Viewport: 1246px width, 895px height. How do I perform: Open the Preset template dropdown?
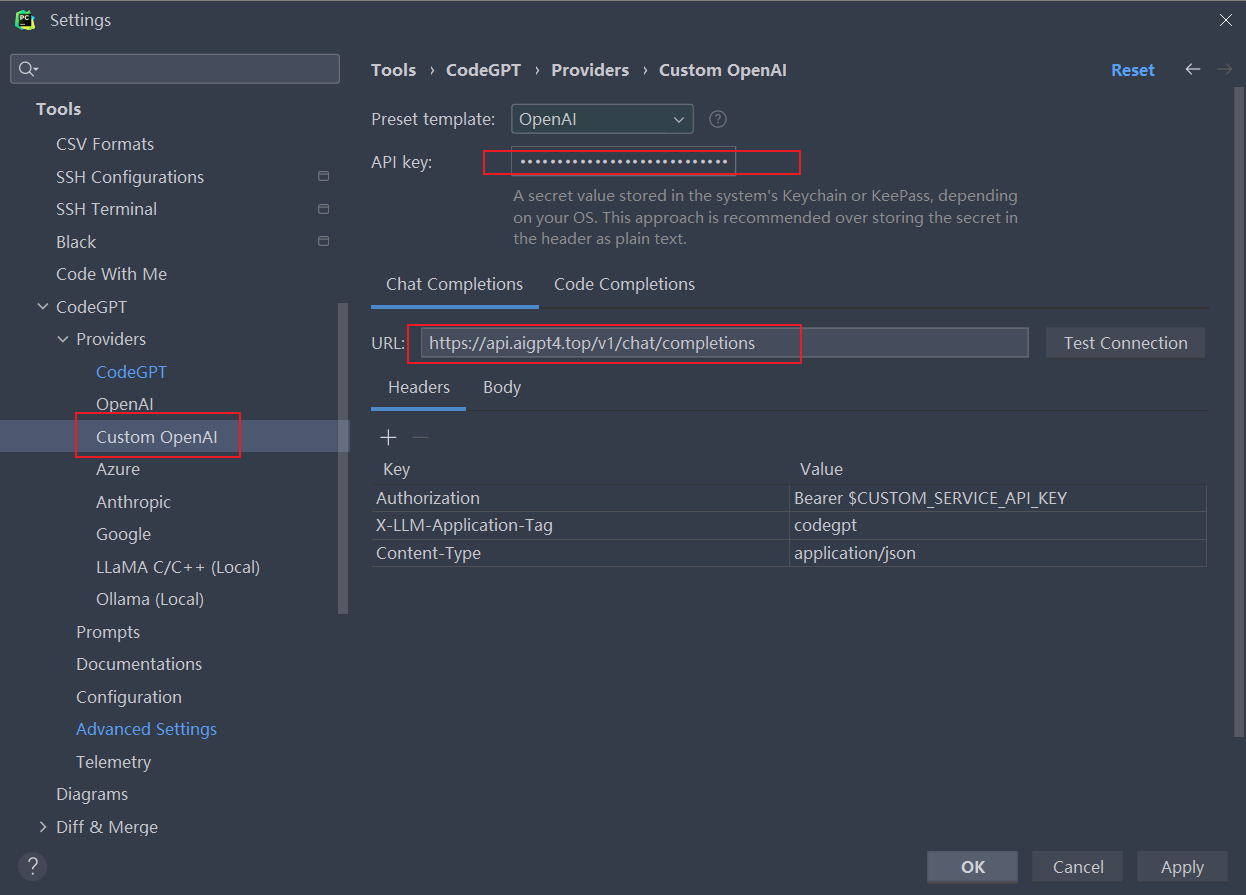pyautogui.click(x=602, y=119)
